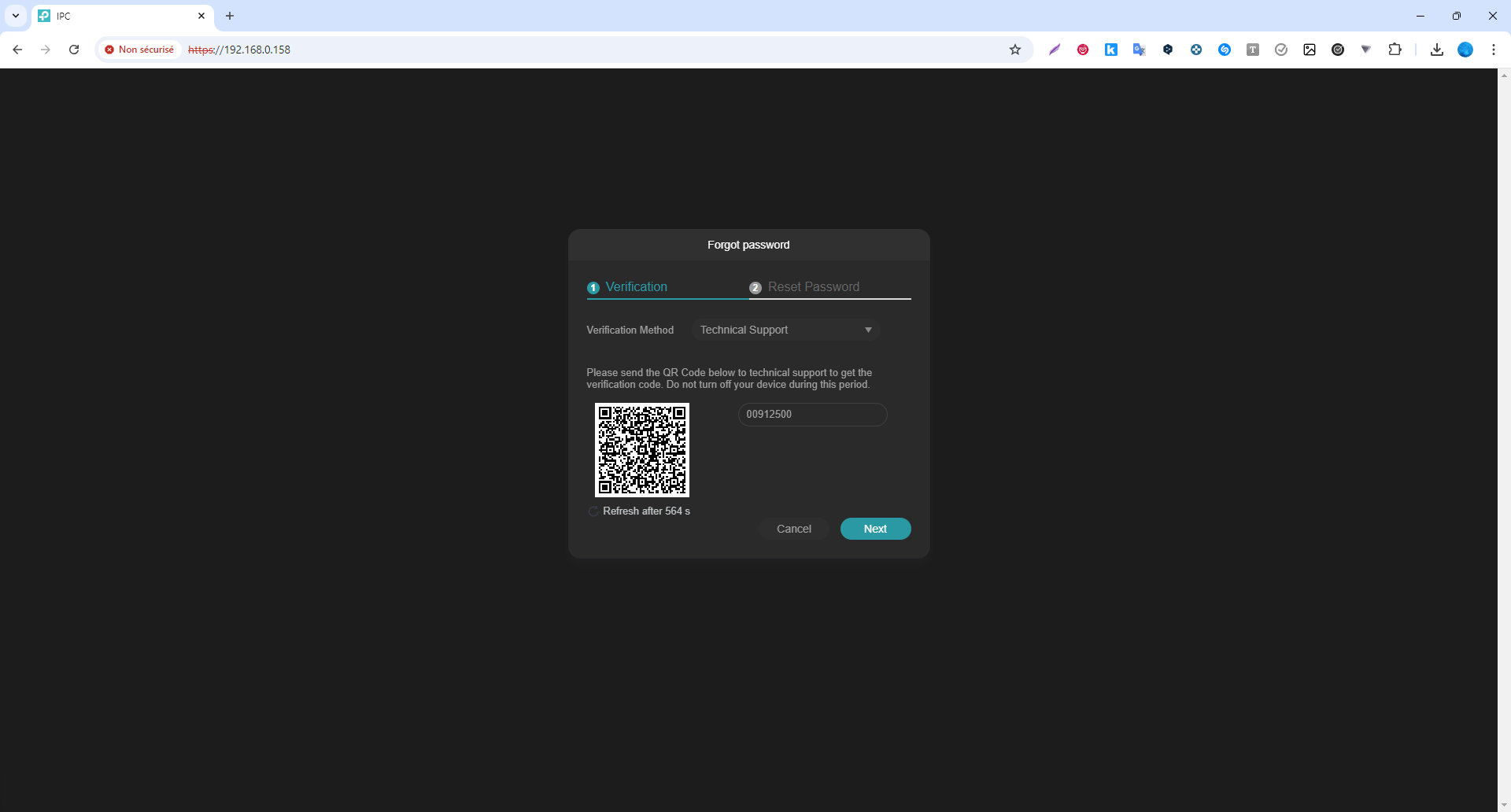Screen dimensions: 1511x812
Task: Open the black circle checkmark extension
Action: pyautogui.click(x=1338, y=50)
